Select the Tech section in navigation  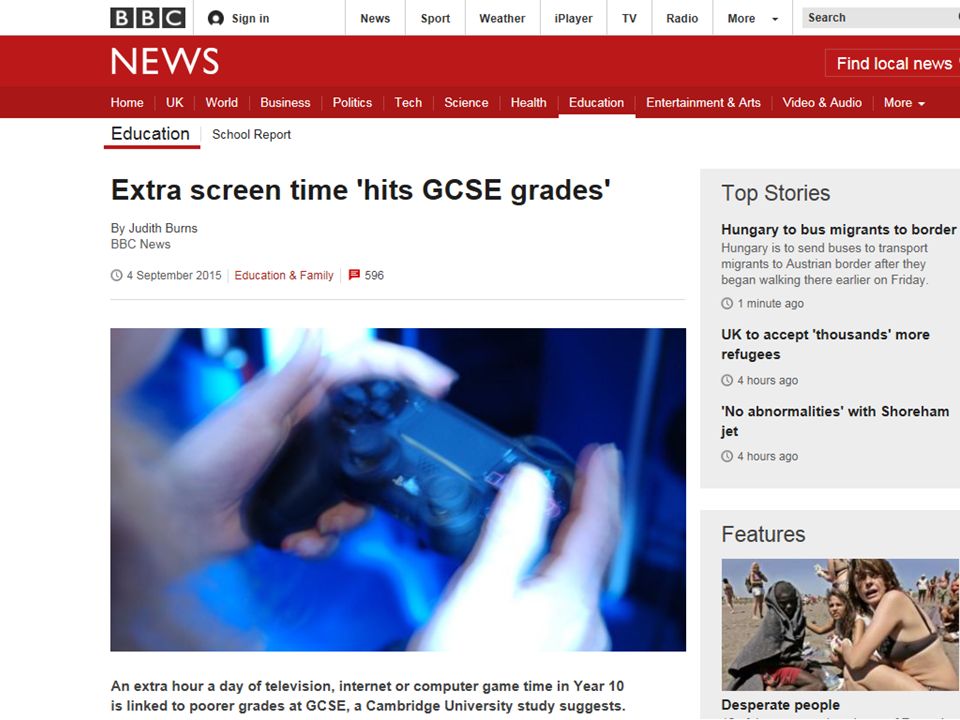pos(408,103)
